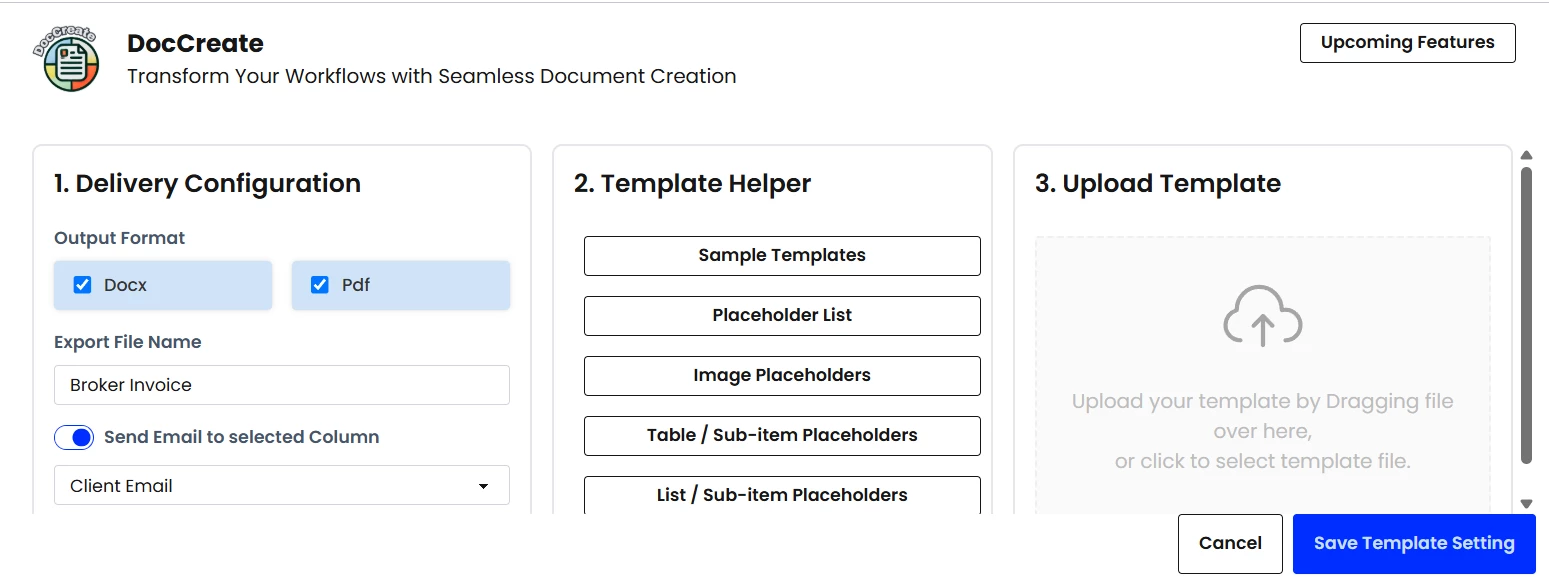The height and width of the screenshot is (577, 1549).
Task: Uncheck the Docx output format checkbox
Action: click(83, 285)
